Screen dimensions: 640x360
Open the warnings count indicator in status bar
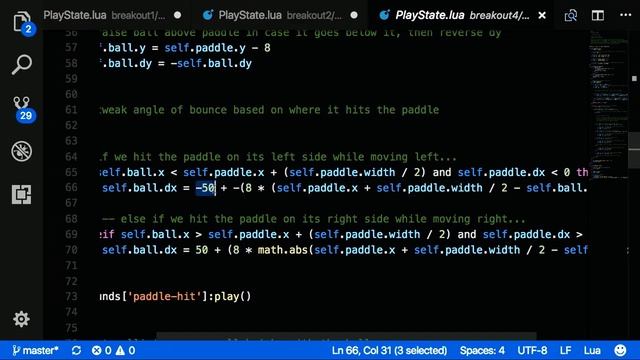tap(126, 351)
